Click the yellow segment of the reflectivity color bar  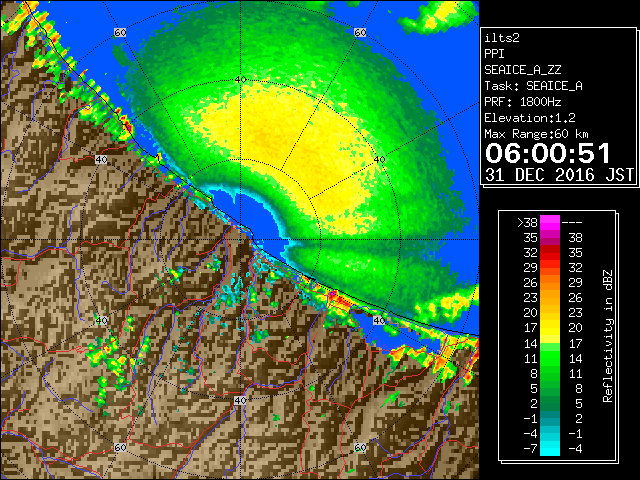pos(550,331)
